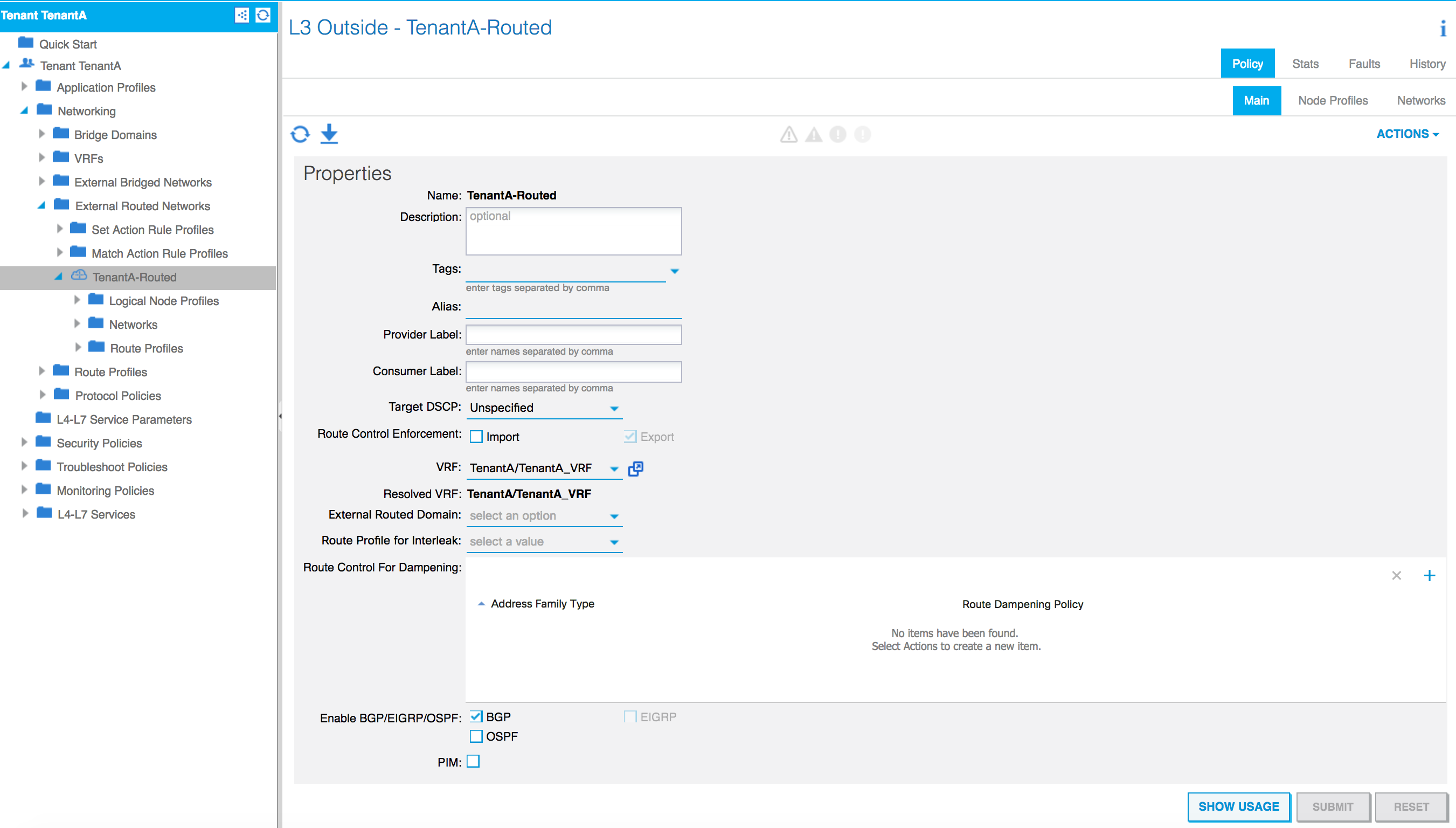
Task: Click the Provider Label input field
Action: click(x=573, y=334)
